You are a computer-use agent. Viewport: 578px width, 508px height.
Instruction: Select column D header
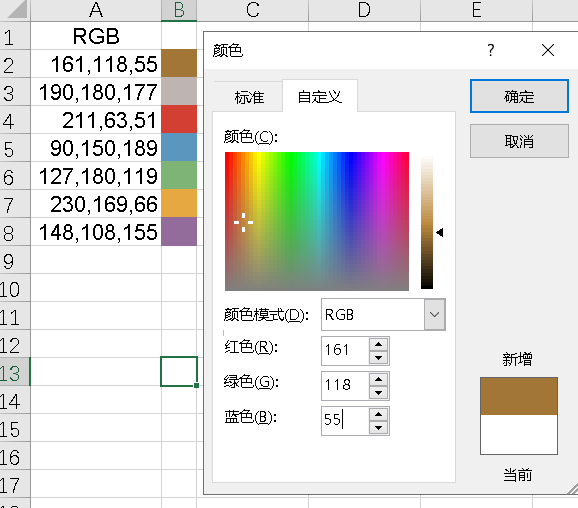pyautogui.click(x=364, y=10)
